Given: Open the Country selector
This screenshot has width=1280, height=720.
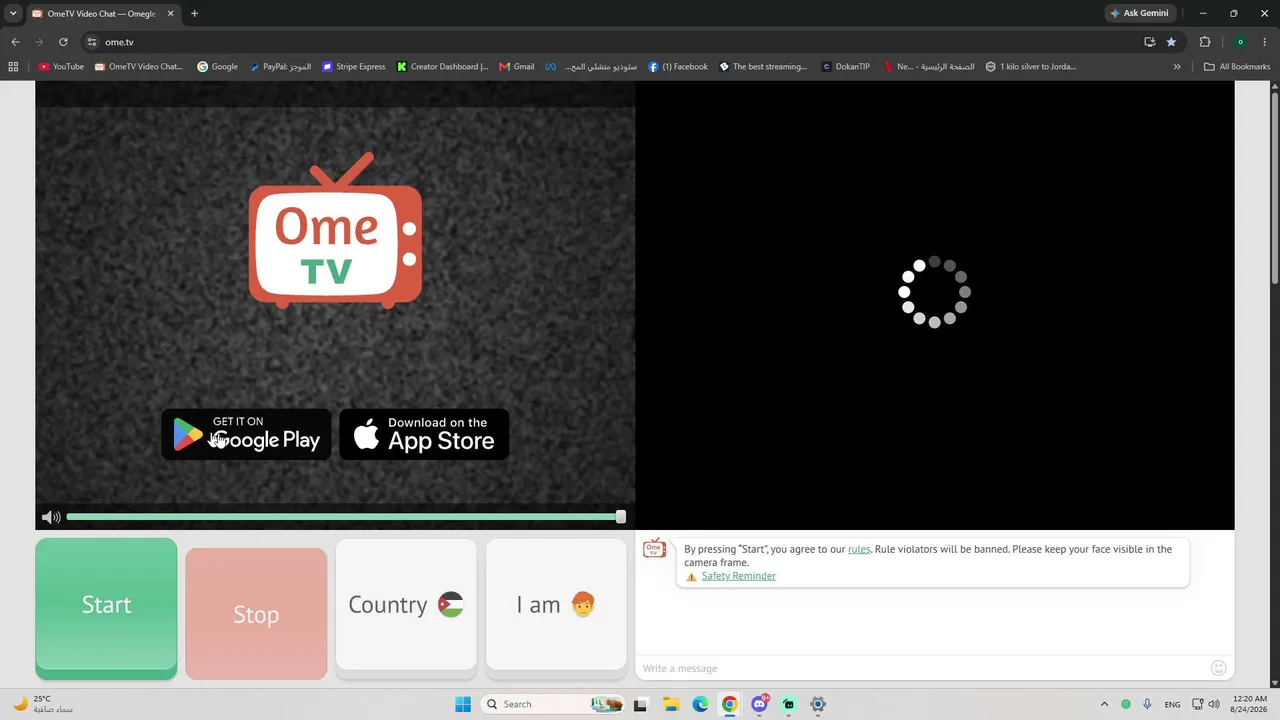Looking at the screenshot, I should [406, 604].
